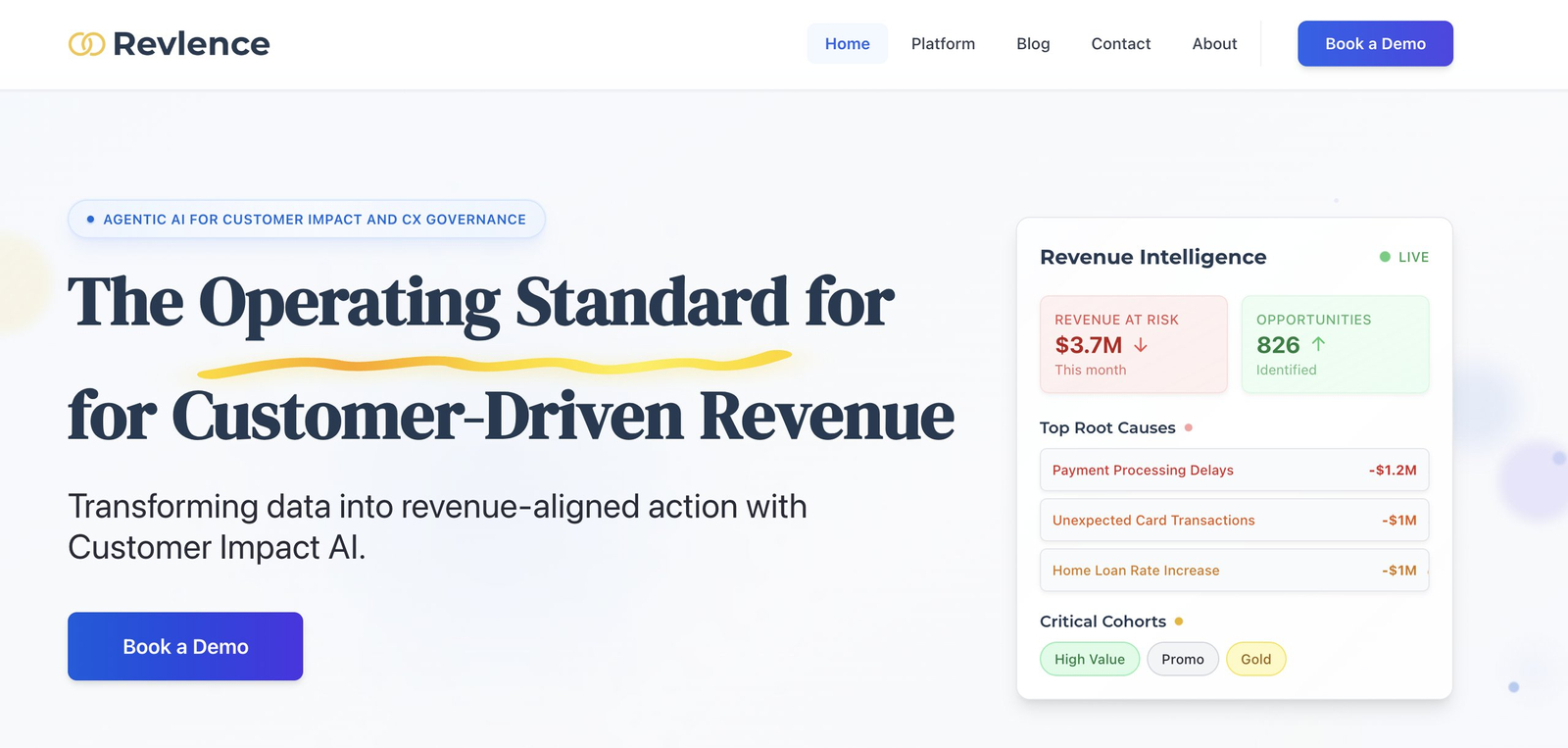Click the red dot next to Top Root Causes

1189,427
